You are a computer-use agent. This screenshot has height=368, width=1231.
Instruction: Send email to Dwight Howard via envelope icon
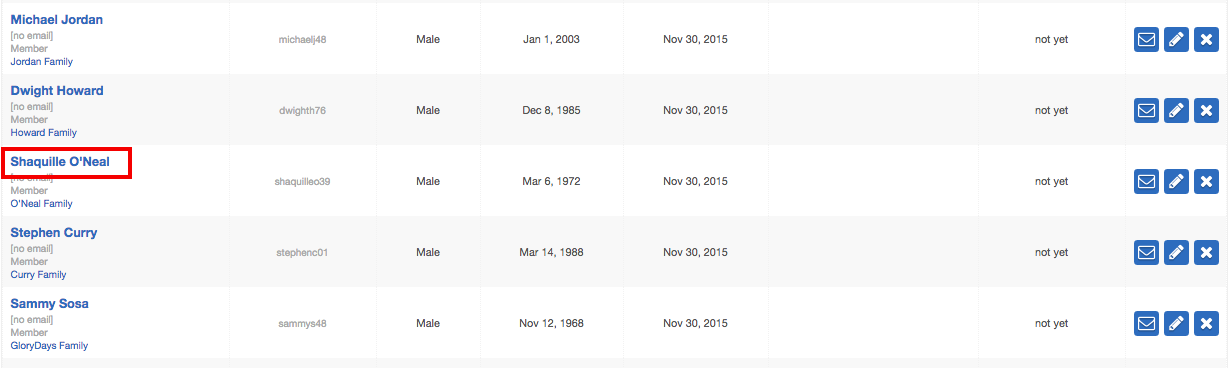pyautogui.click(x=1147, y=111)
